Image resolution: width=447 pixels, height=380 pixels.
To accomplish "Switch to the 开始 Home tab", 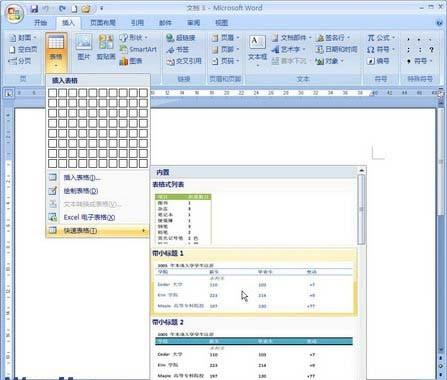I will [x=41, y=23].
